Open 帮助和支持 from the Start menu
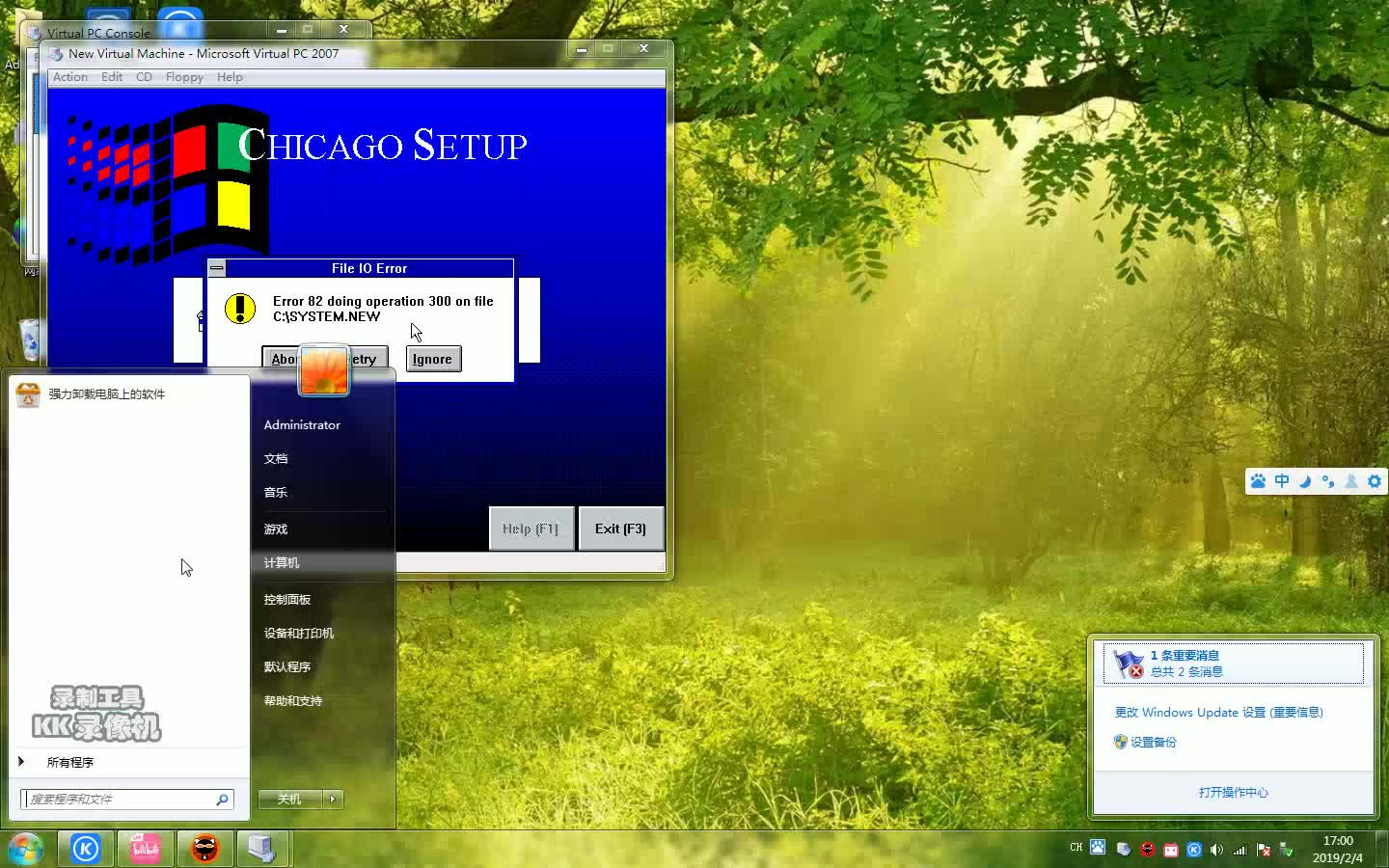This screenshot has width=1389, height=868. (x=293, y=701)
